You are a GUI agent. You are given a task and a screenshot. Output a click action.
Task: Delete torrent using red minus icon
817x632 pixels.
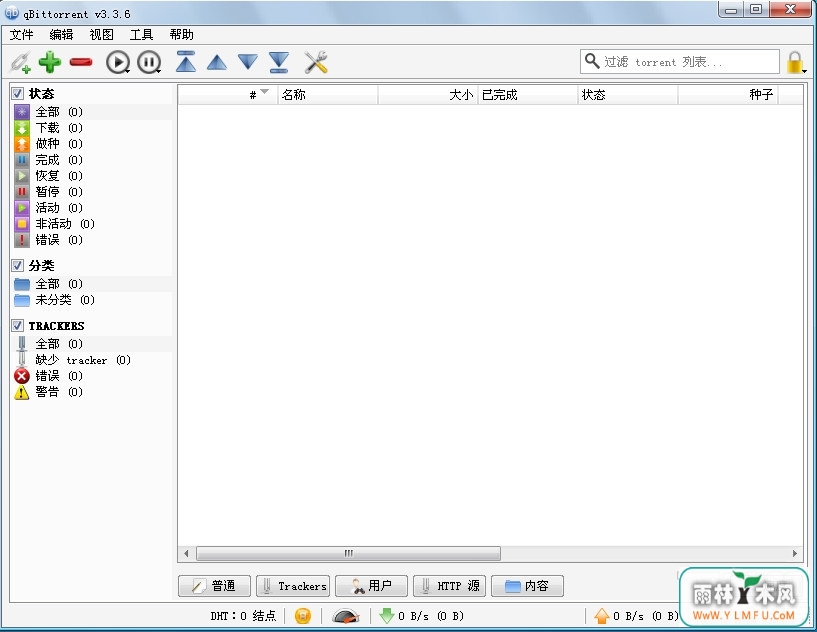[x=81, y=63]
